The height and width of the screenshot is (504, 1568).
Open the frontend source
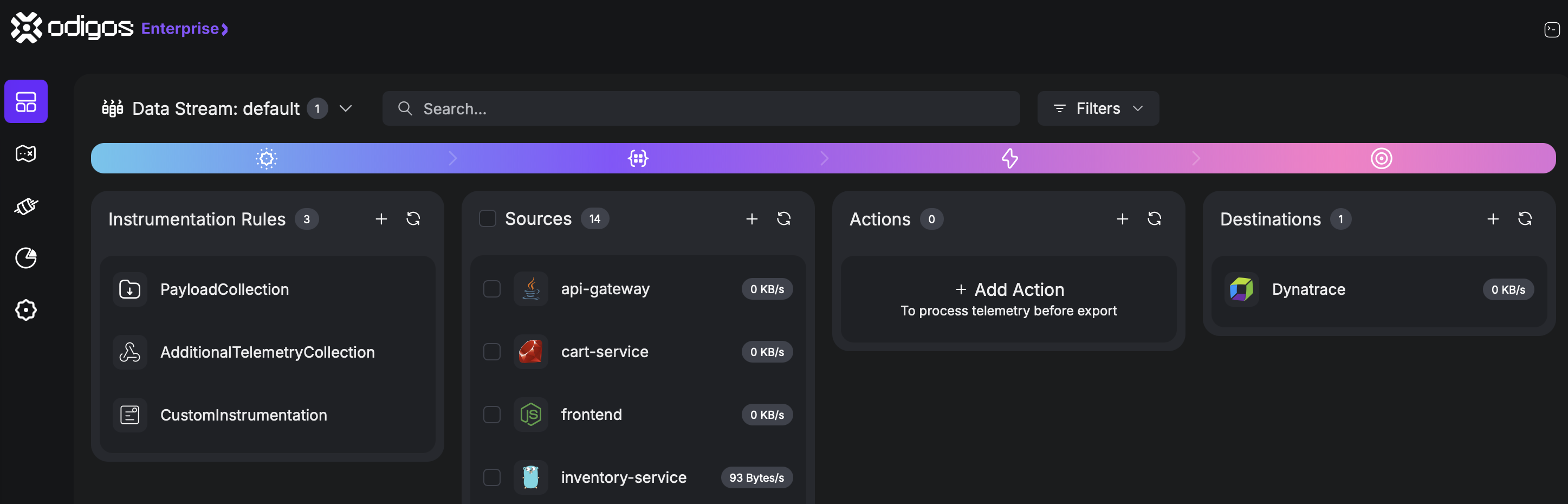pyautogui.click(x=638, y=415)
